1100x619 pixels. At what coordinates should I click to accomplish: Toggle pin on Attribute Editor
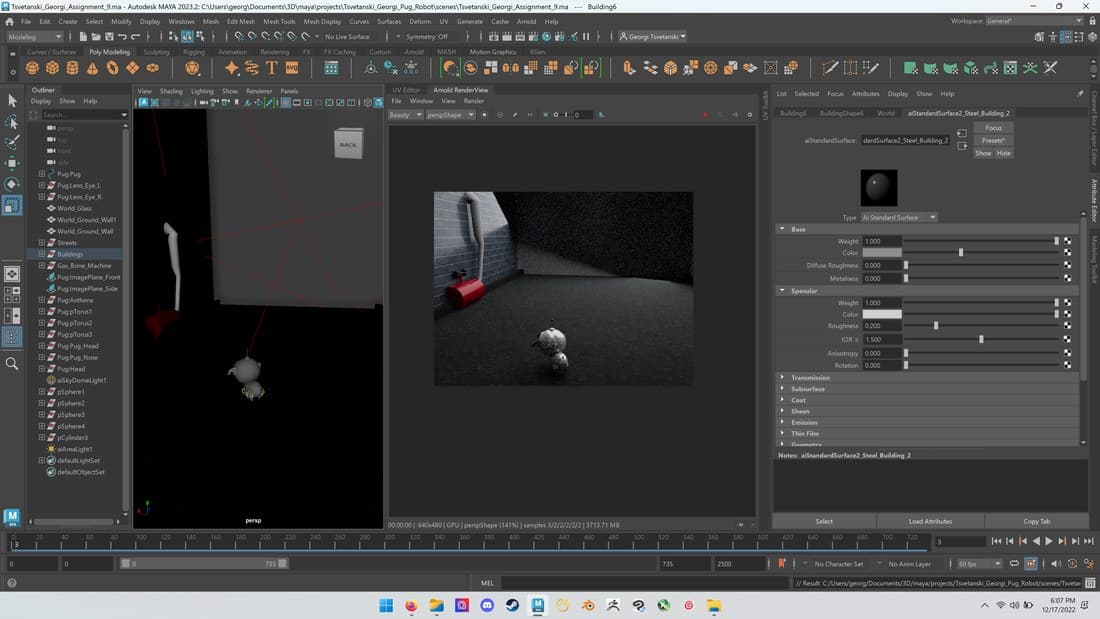tap(1080, 93)
